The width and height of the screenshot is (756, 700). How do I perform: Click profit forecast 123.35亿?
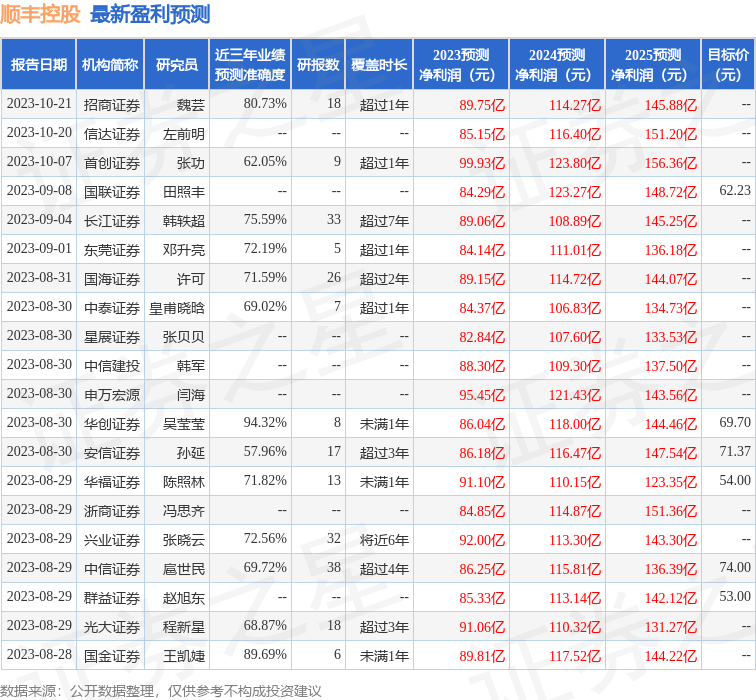click(671, 482)
